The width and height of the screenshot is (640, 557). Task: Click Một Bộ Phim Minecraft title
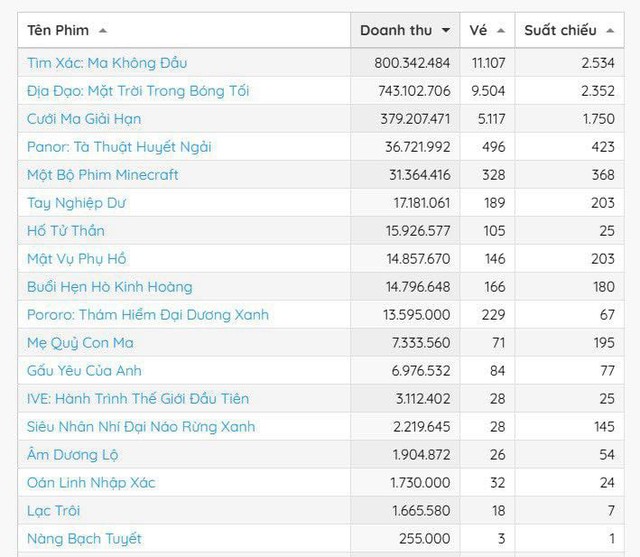103,175
